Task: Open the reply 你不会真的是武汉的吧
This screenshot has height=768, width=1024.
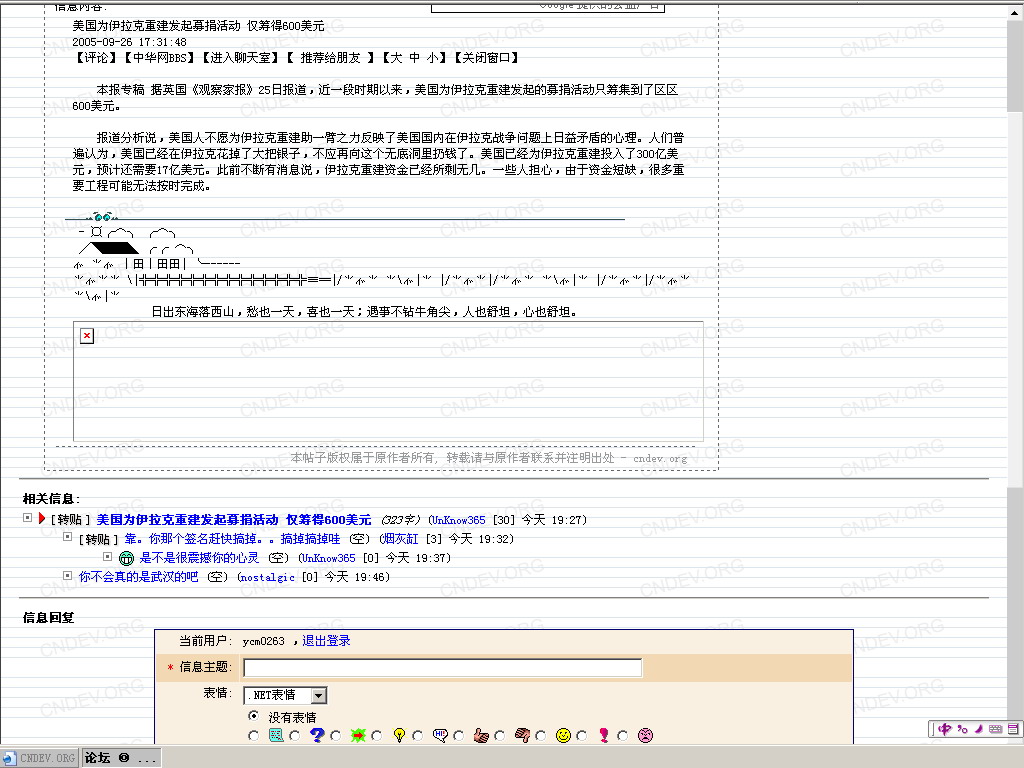Action: tap(138, 577)
